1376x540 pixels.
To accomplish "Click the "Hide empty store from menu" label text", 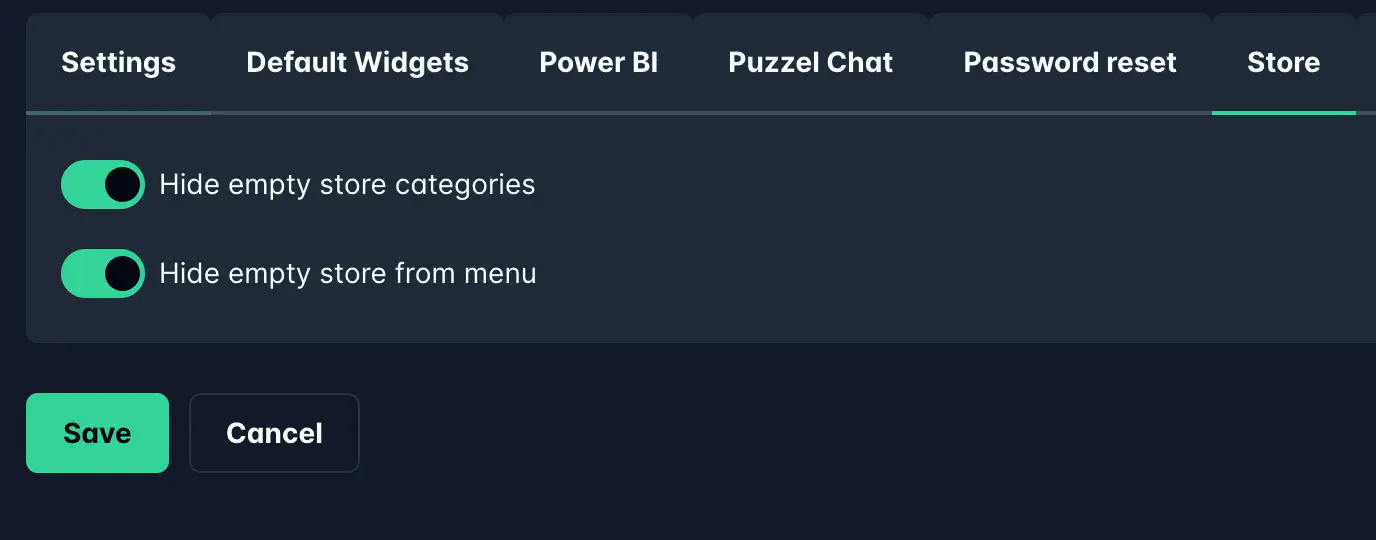I will (348, 274).
